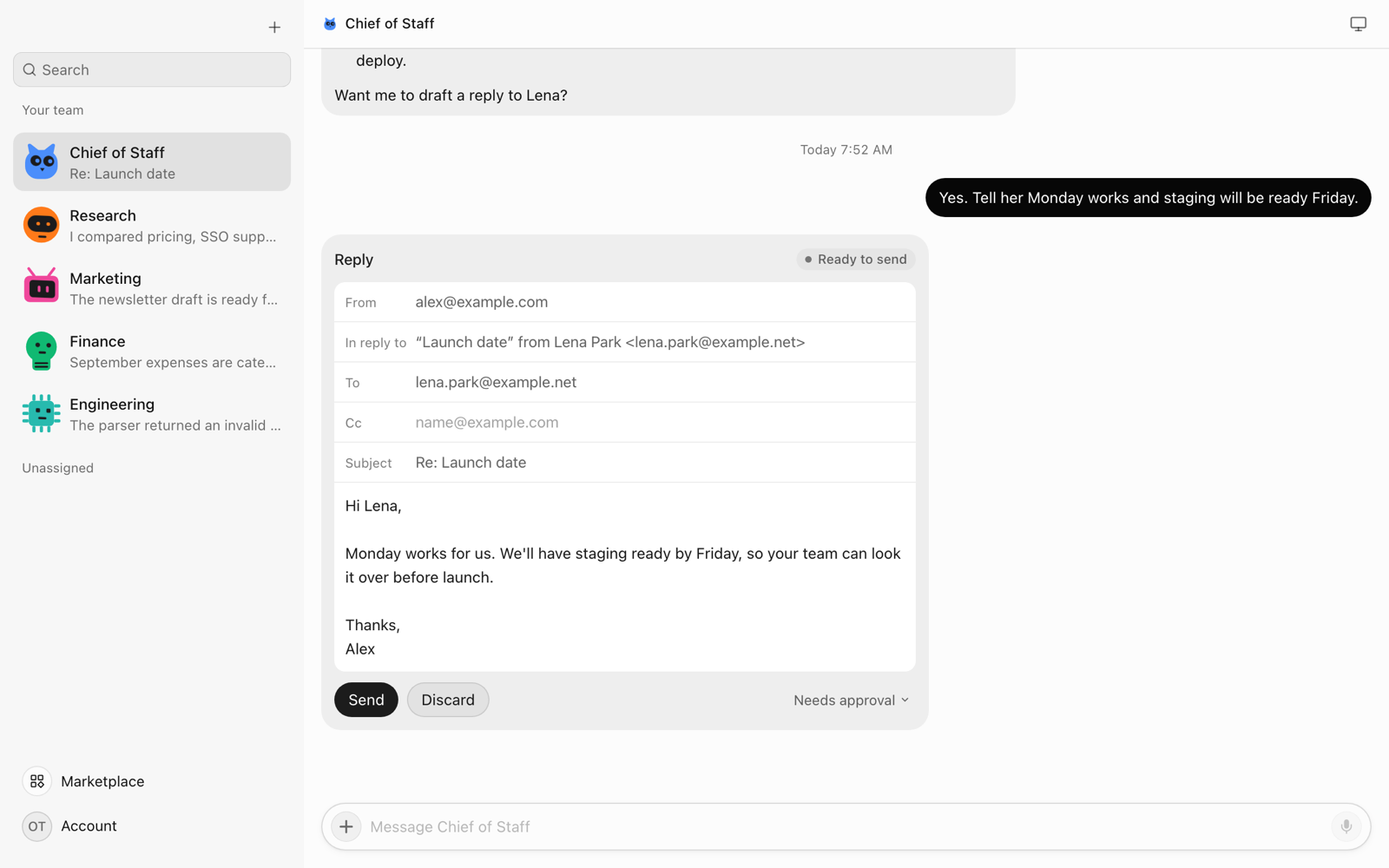Click the orange Research agent avatar
The image size is (1389, 868).
click(41, 225)
